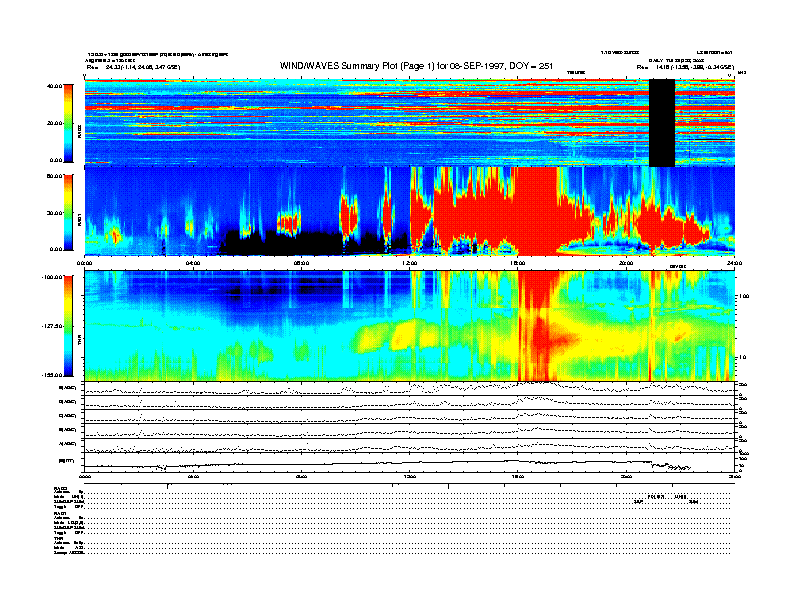Click the 20:00 time label under the middle spectrogram
This screenshot has height=612, width=792.
[626, 263]
